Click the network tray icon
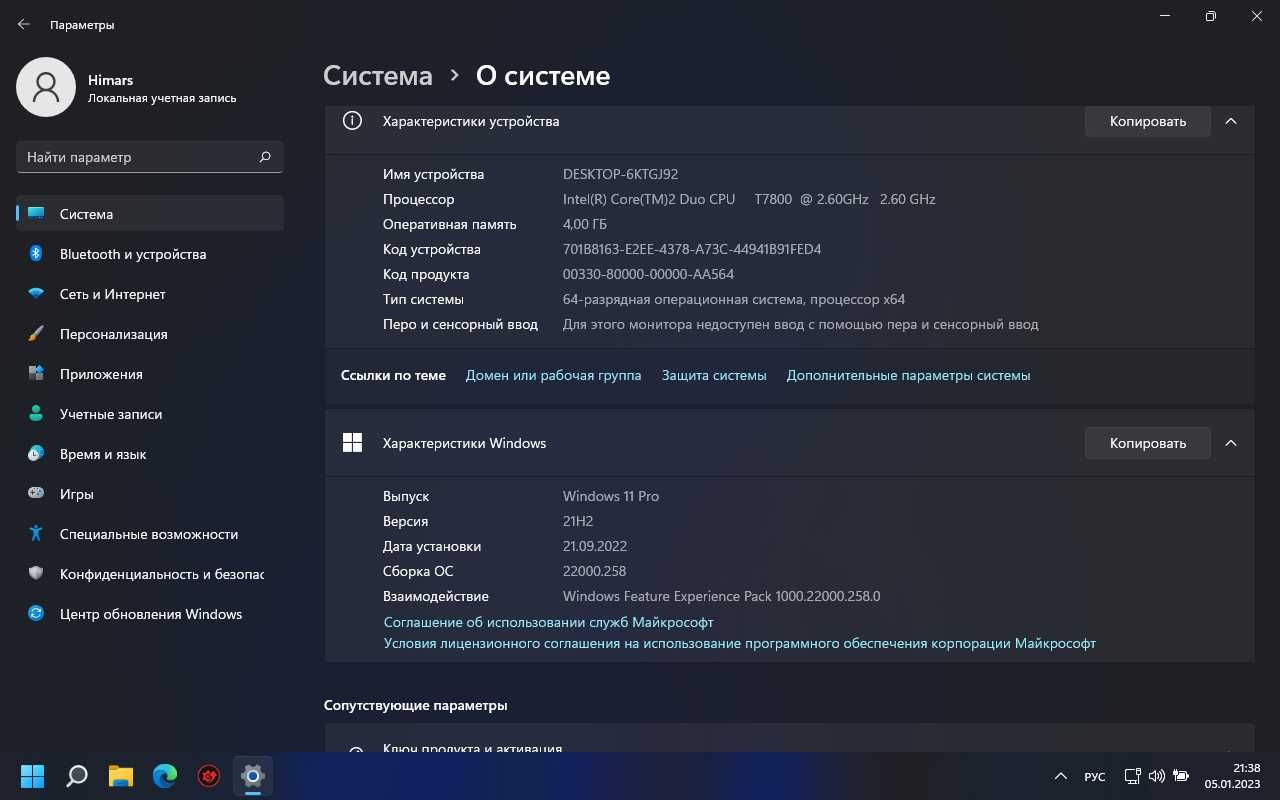This screenshot has width=1280, height=800. coord(1133,776)
